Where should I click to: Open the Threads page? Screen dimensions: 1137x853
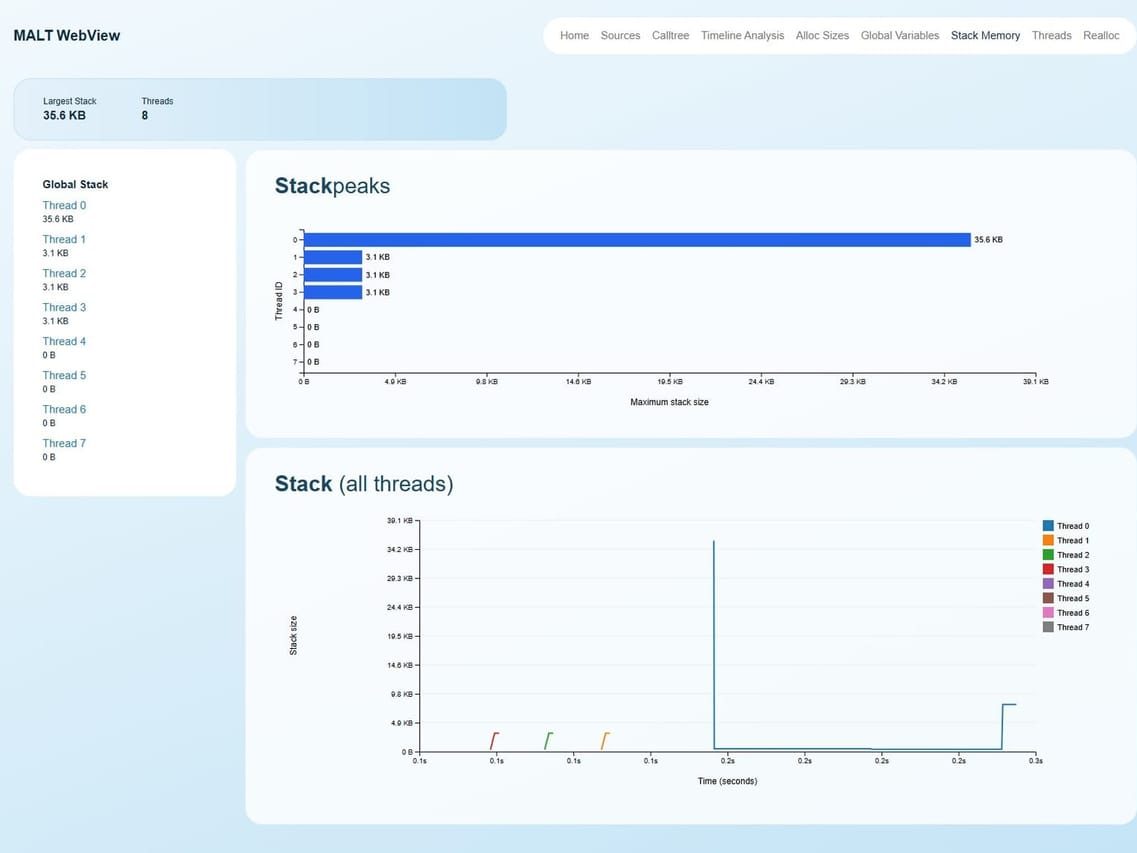[1051, 35]
